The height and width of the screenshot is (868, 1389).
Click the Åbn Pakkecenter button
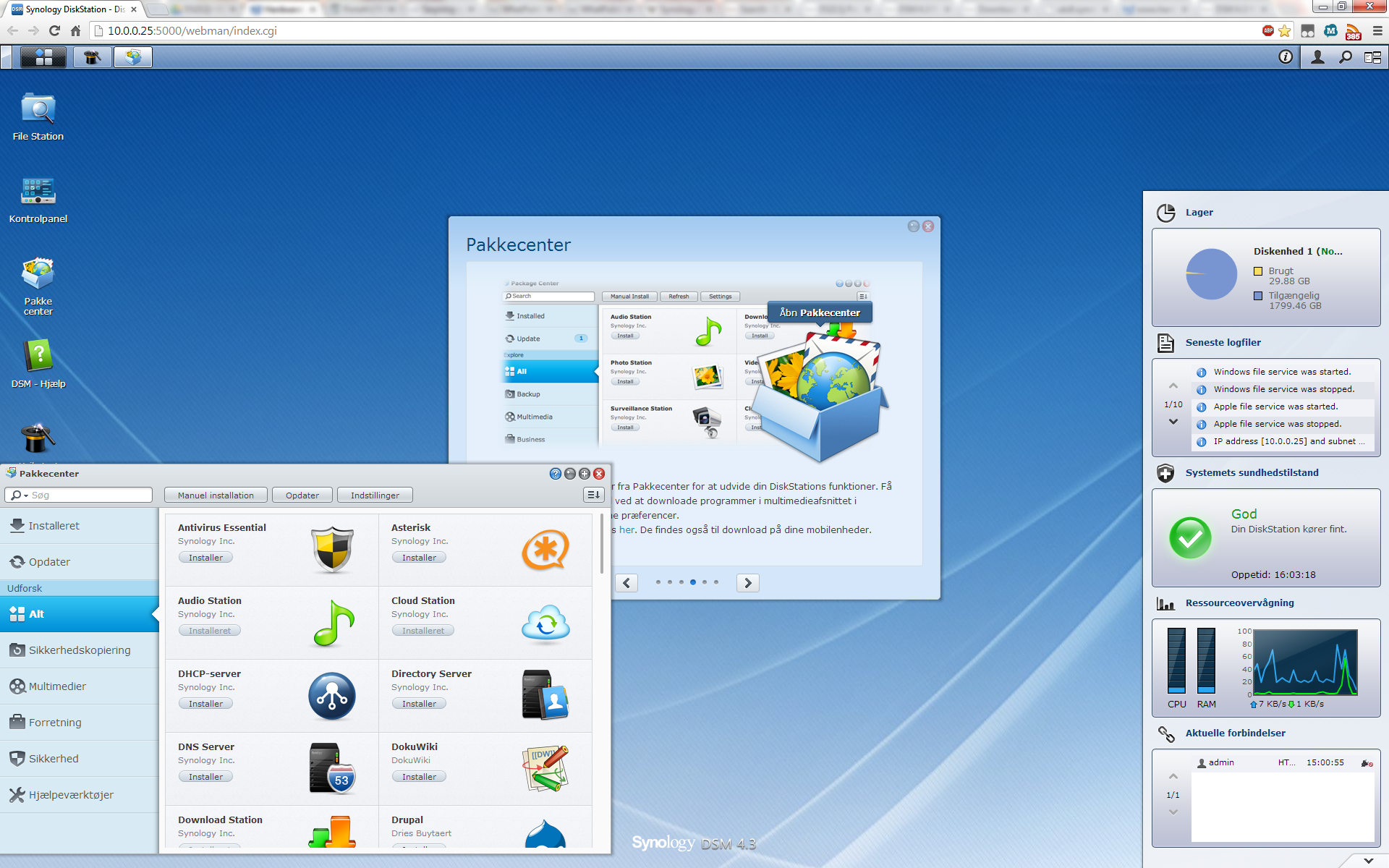pos(820,312)
